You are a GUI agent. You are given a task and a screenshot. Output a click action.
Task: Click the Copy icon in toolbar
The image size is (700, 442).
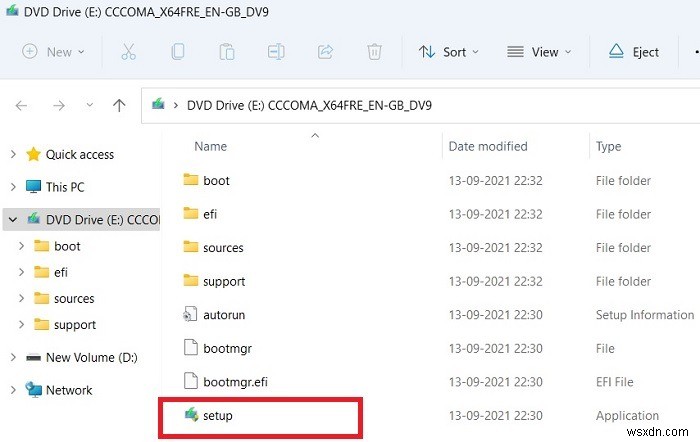coord(178,52)
